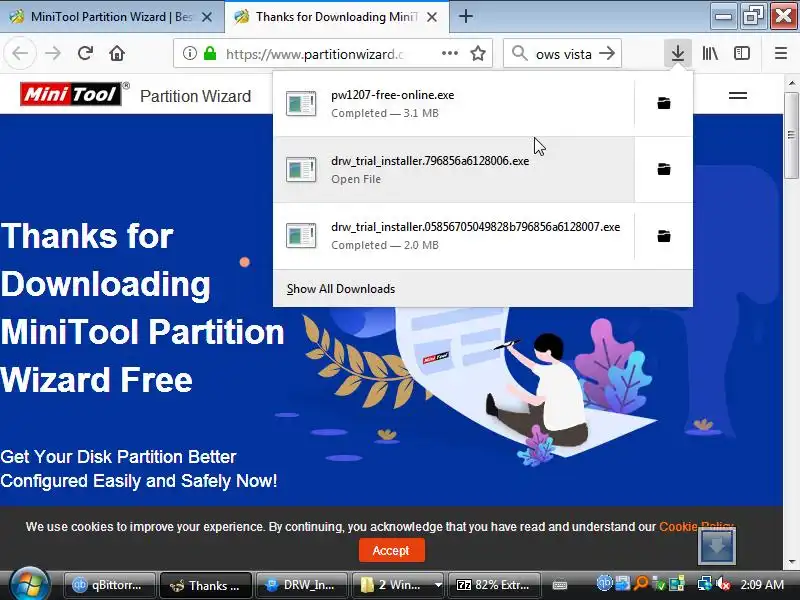Open the Firefox hamburger menu
Screen dimensions: 800x600
click(781, 53)
